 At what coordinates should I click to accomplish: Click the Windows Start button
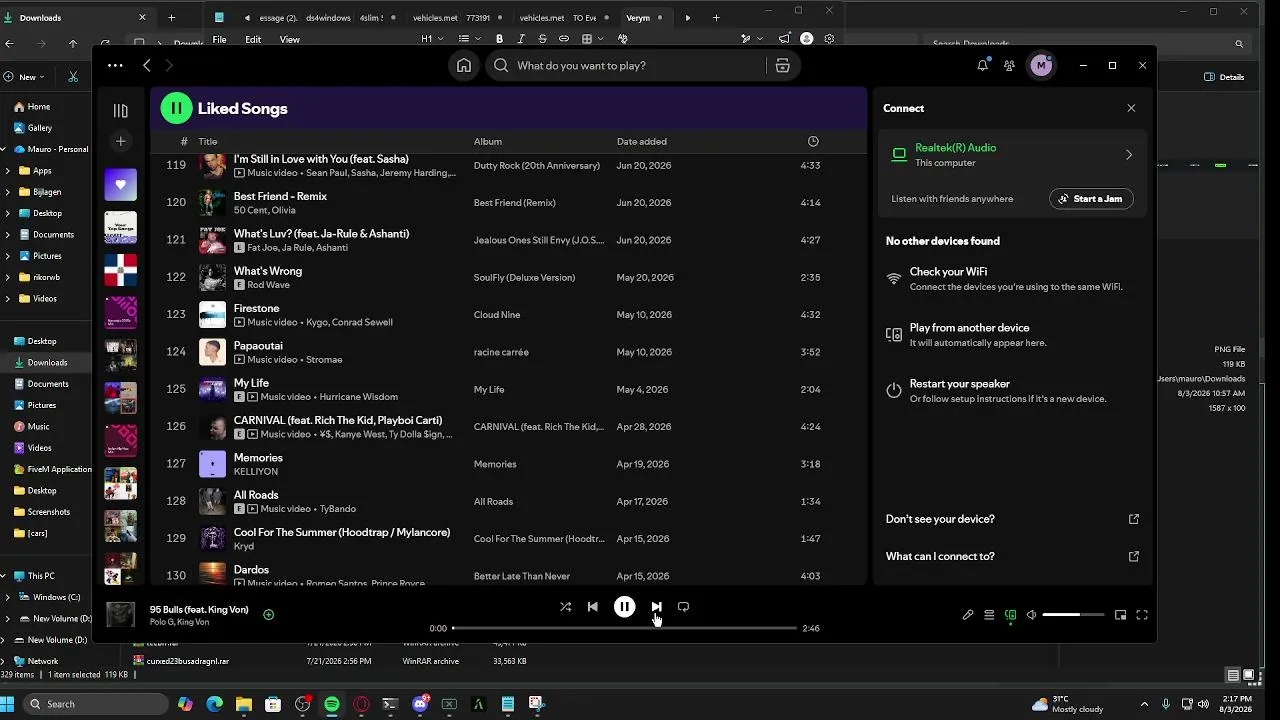8,704
